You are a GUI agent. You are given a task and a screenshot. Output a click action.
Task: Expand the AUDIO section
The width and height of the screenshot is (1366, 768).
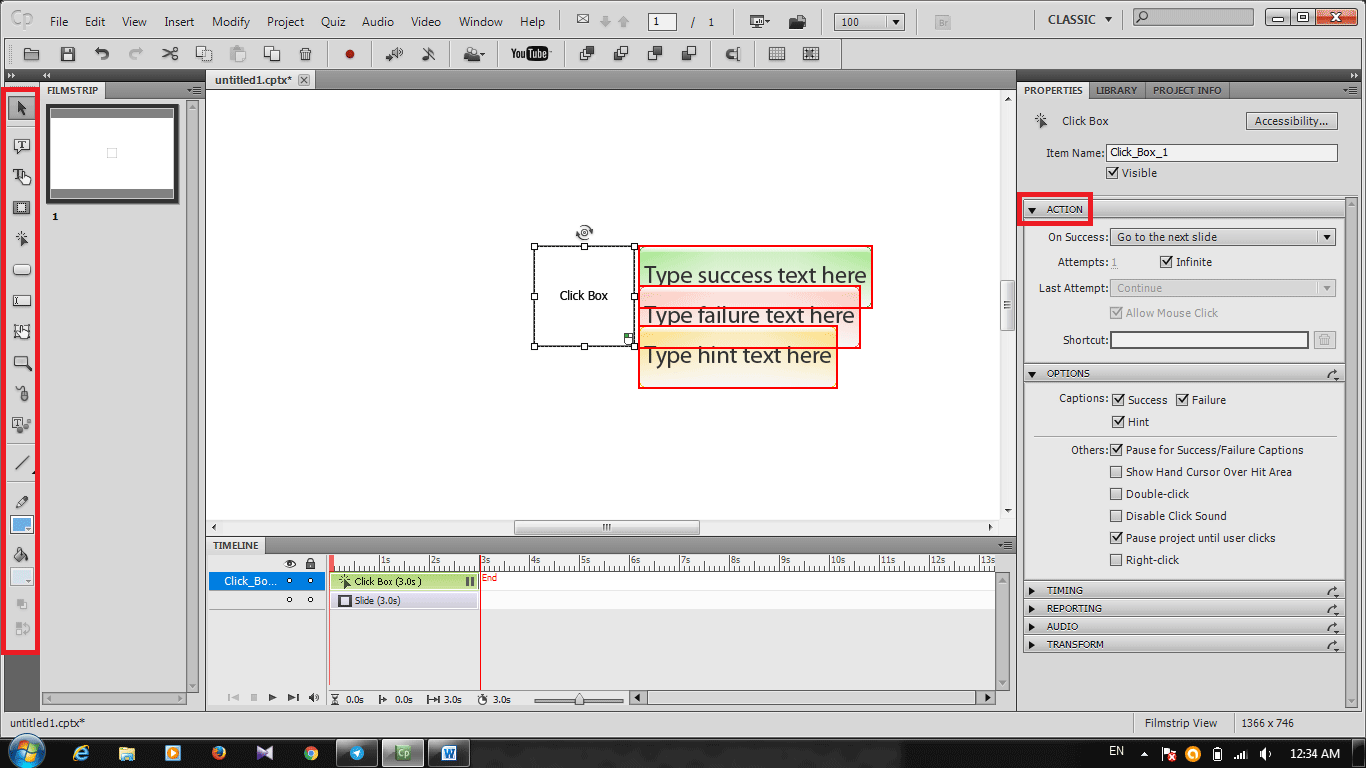pos(1032,627)
